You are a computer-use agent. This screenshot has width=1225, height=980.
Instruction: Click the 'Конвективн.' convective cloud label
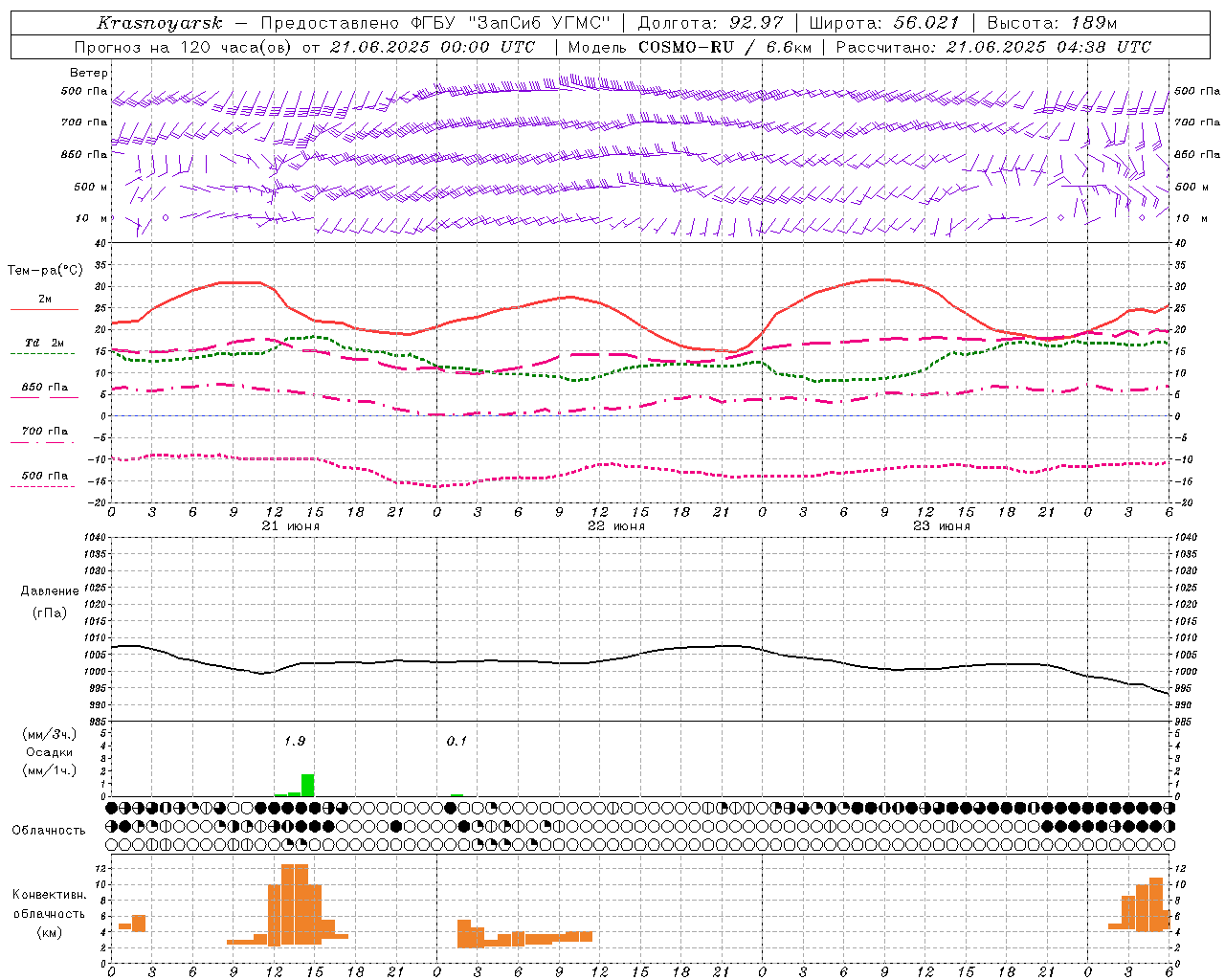[50, 895]
